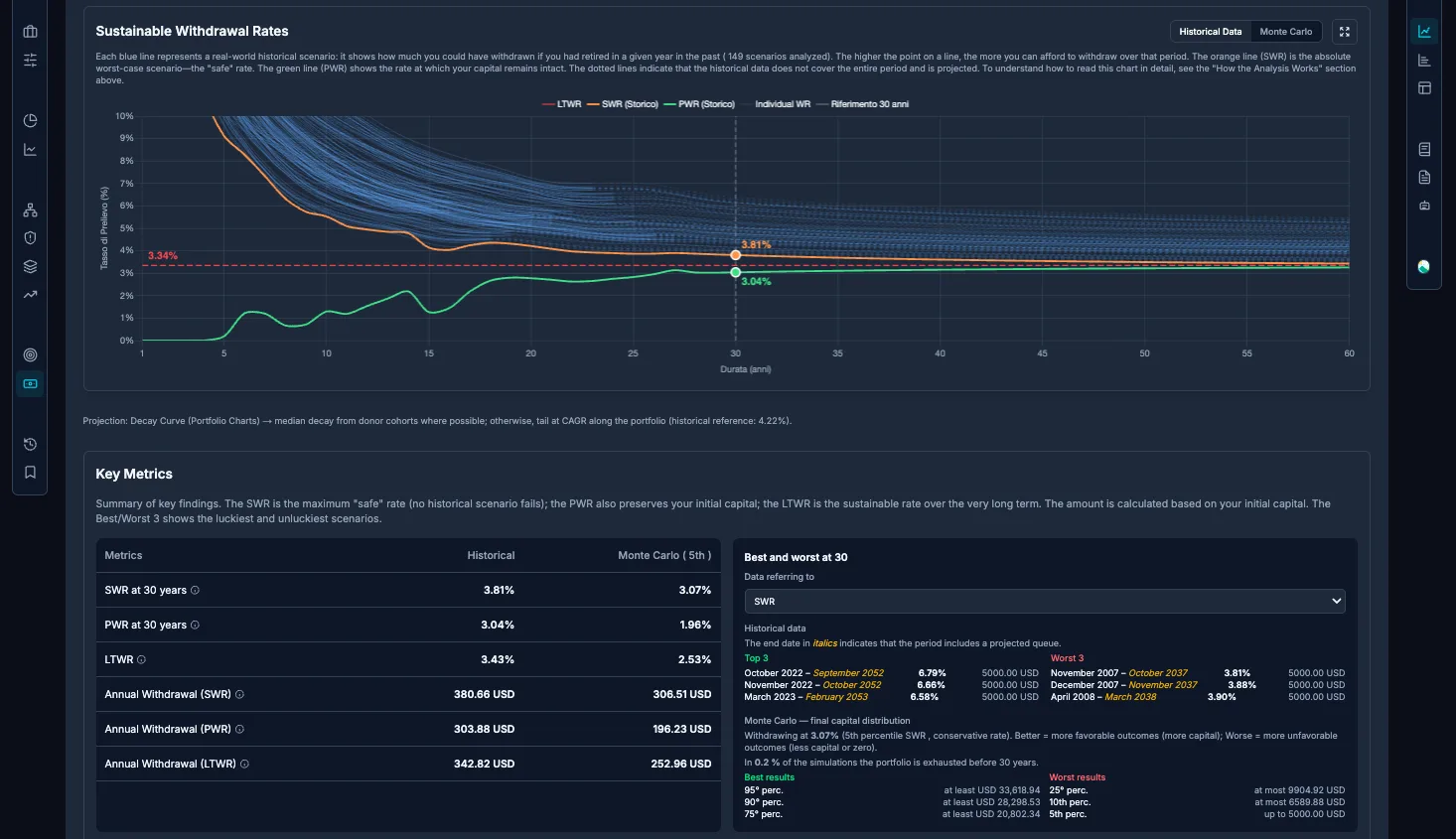Open the sliders settings icon in left sidebar
The height and width of the screenshot is (839, 1456).
[30, 61]
